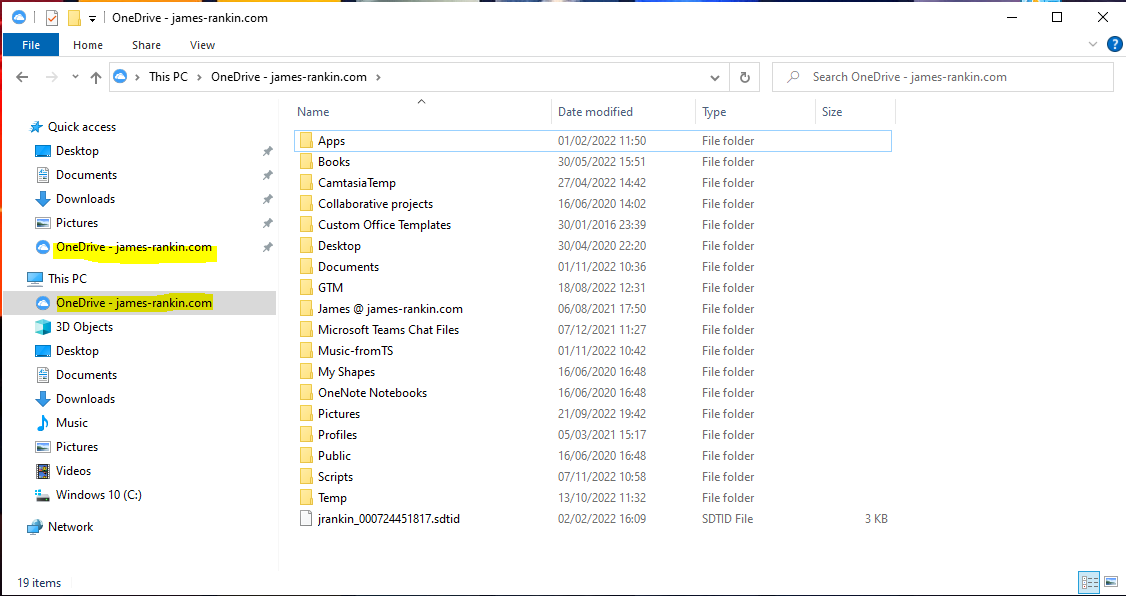Expand the ribbon using the chevron arrow
This screenshot has width=1126, height=596.
point(1093,45)
